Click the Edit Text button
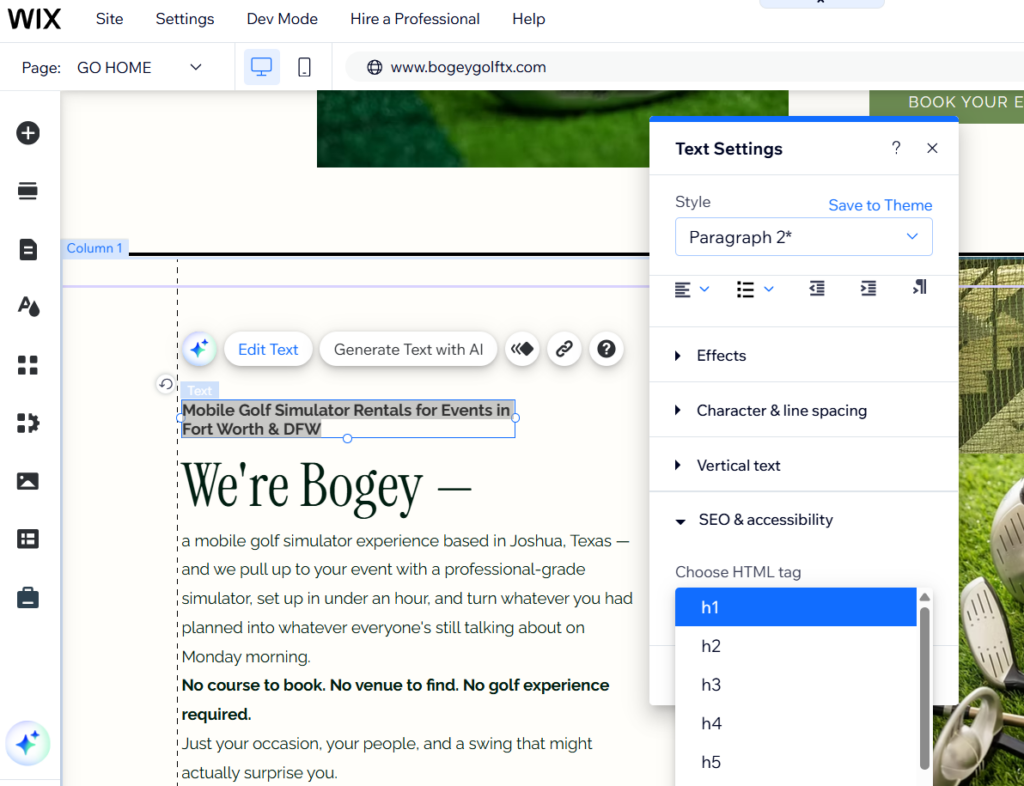Screen dimensions: 1024x786 pos(268,349)
